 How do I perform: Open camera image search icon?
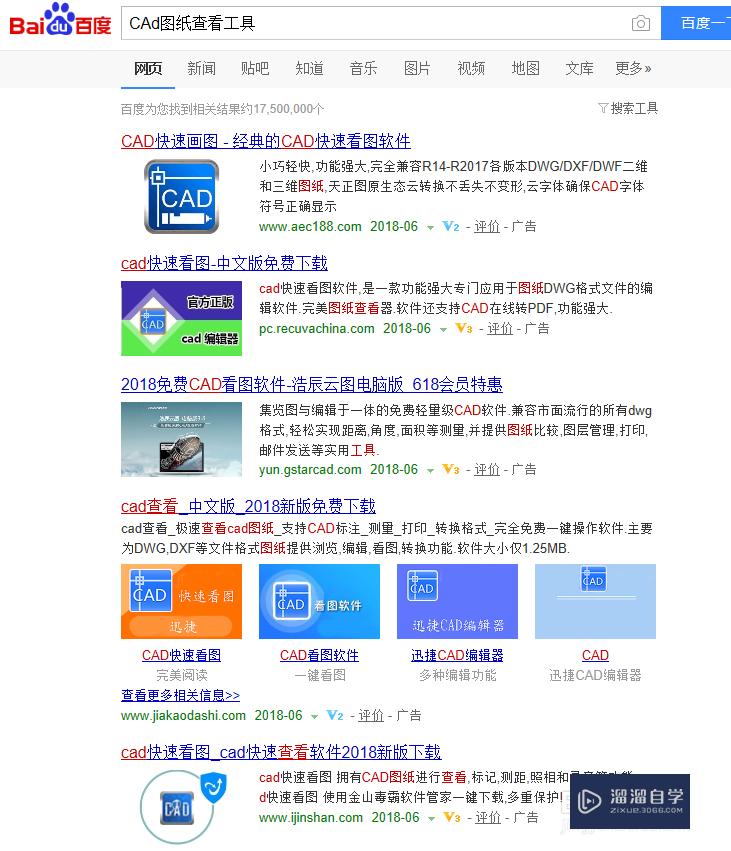point(640,23)
